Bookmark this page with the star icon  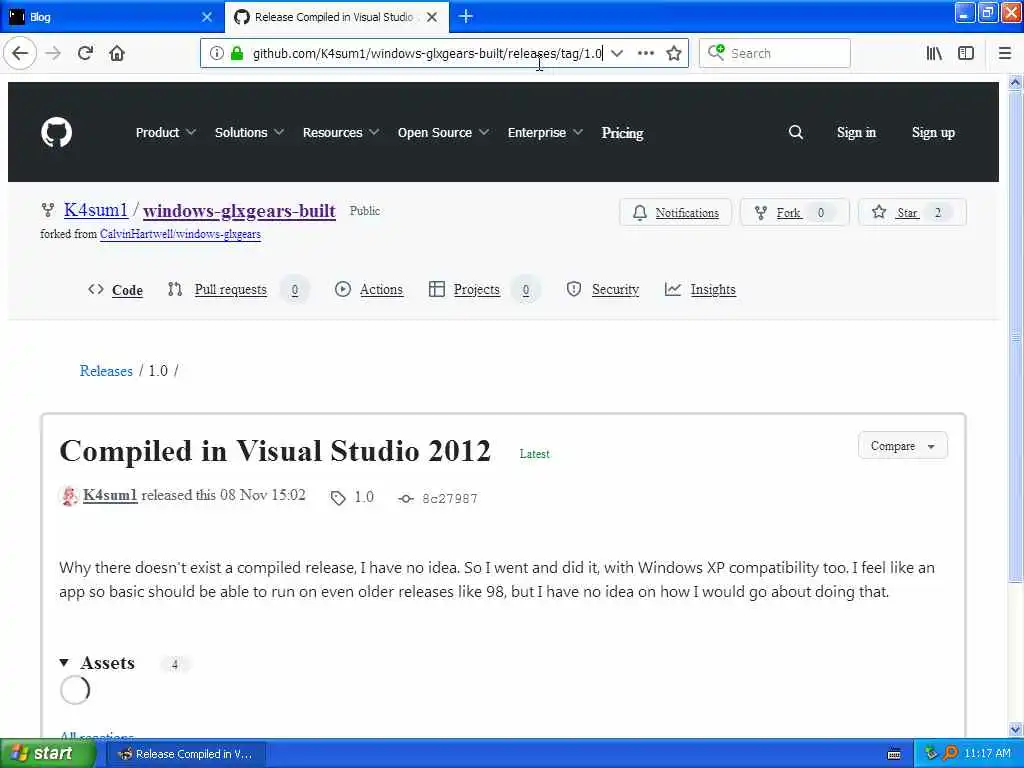coord(674,53)
